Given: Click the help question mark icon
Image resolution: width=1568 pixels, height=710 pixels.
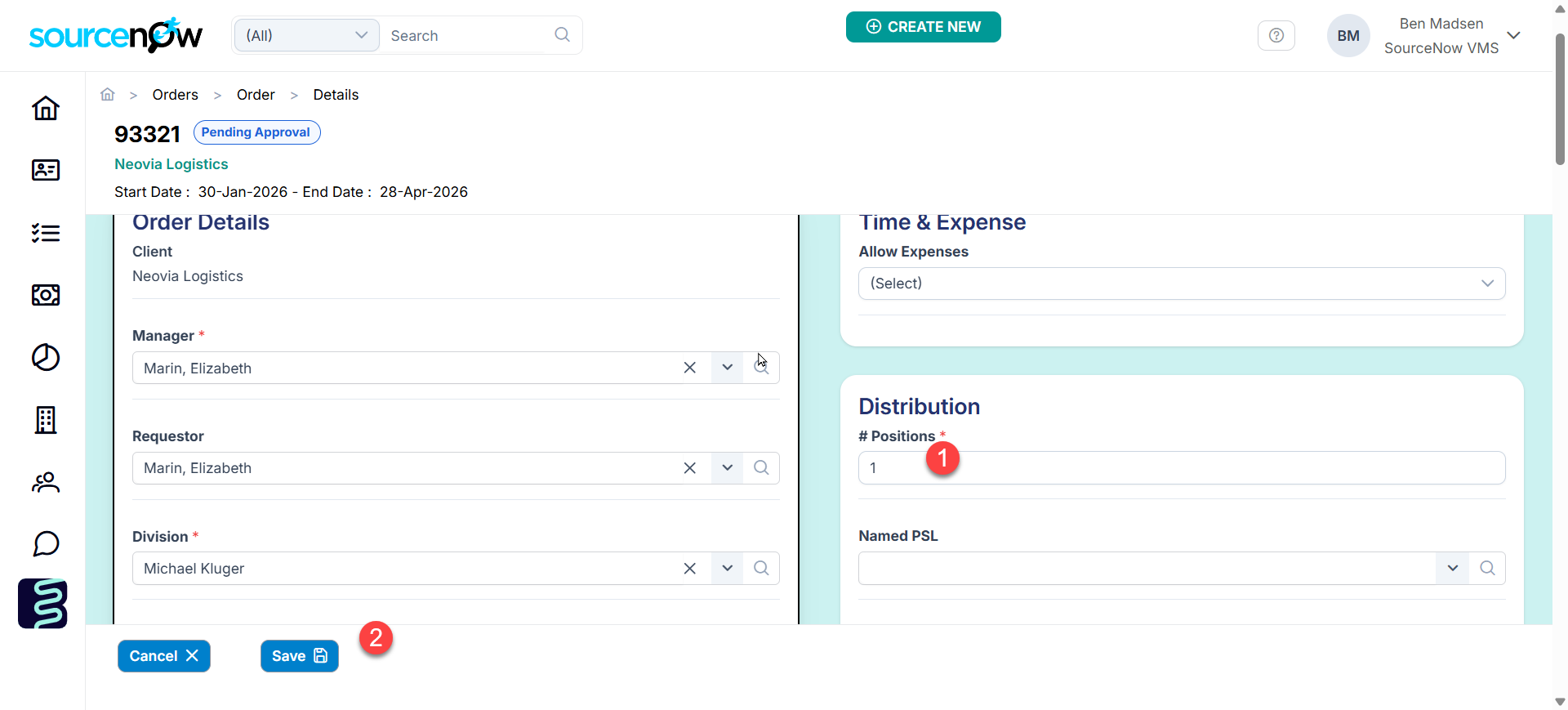Looking at the screenshot, I should click(x=1276, y=36).
